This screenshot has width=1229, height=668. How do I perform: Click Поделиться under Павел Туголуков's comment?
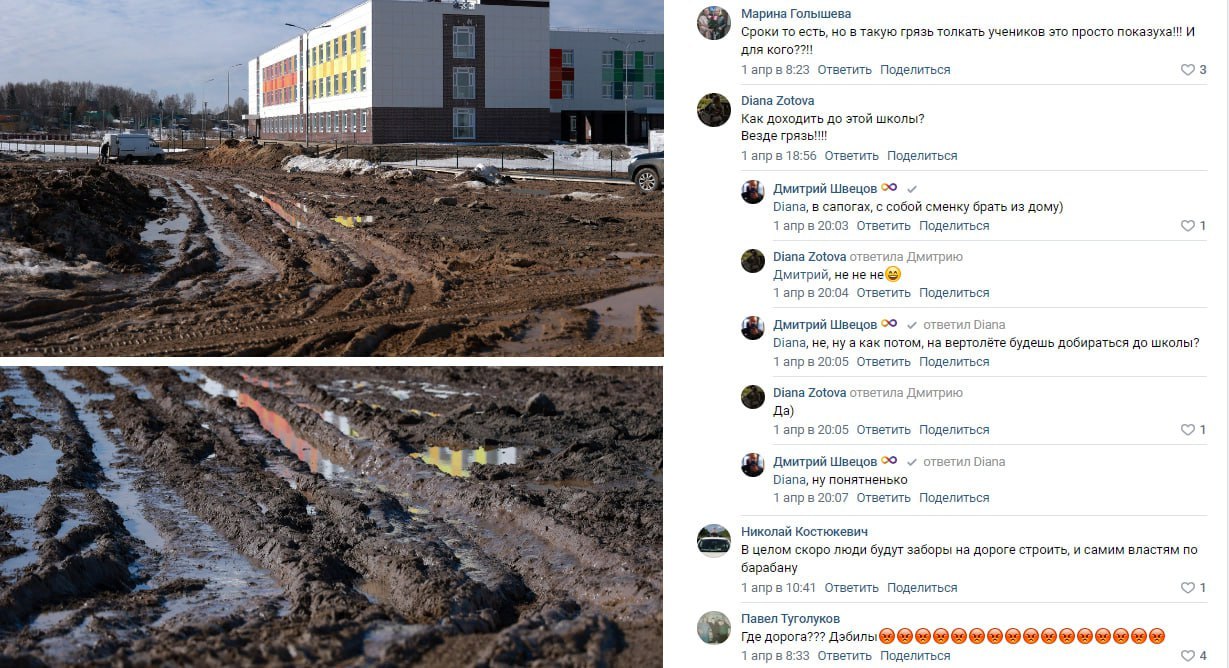click(915, 656)
